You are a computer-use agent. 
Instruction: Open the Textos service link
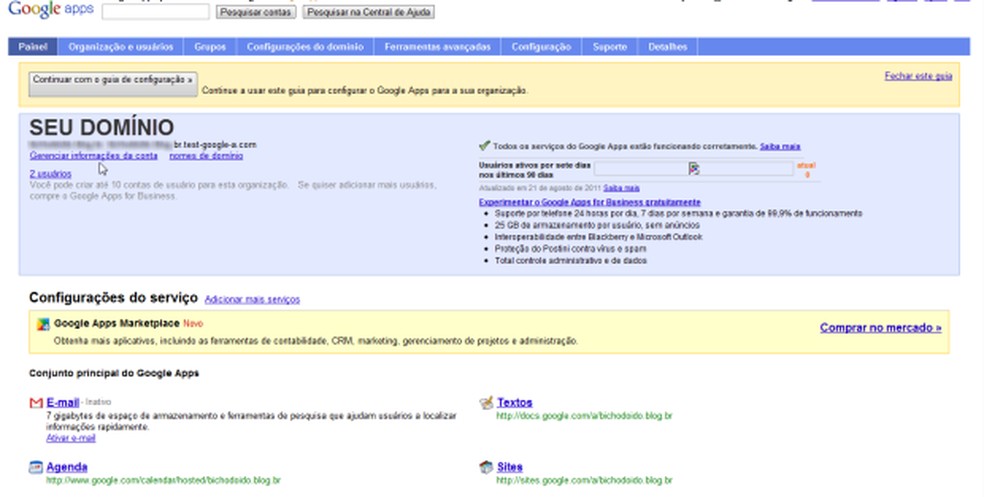point(515,403)
